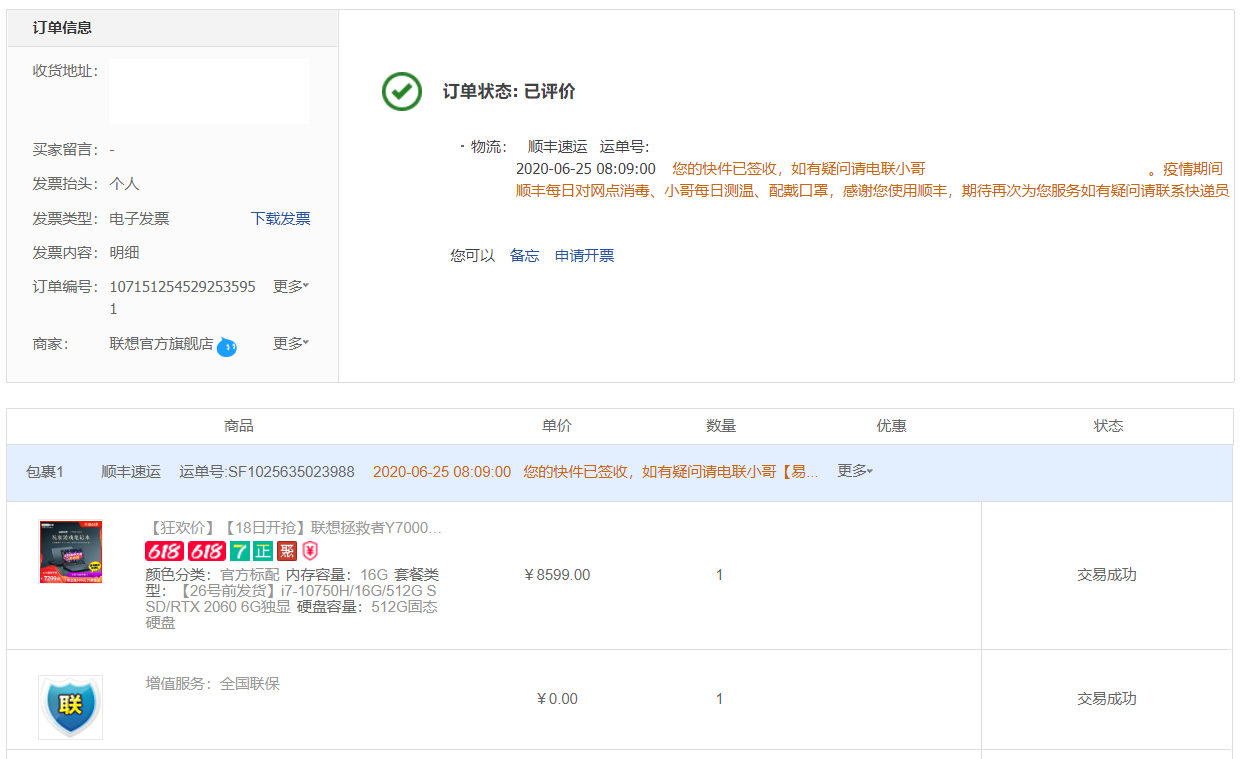Click the 订单信息 panel heading
The image size is (1242, 759).
62,27
